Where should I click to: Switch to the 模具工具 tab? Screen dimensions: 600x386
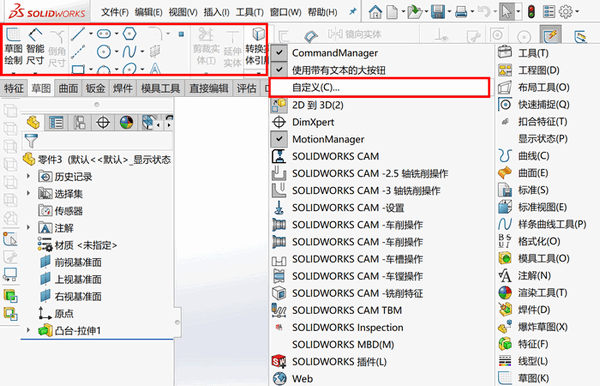click(160, 88)
